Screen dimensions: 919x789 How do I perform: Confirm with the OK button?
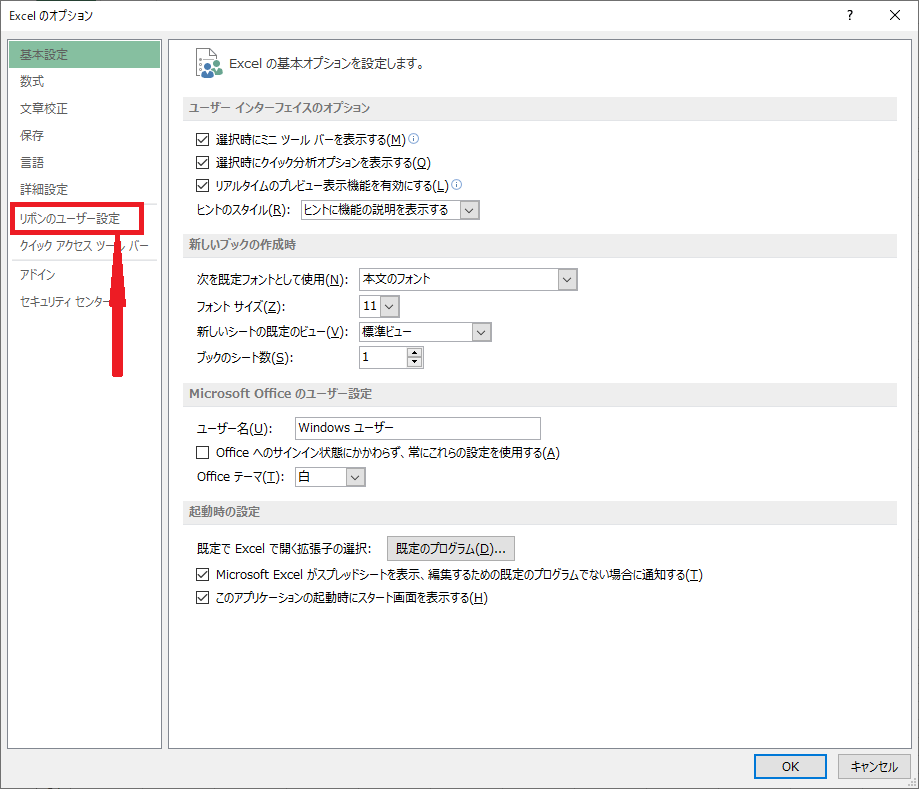790,766
